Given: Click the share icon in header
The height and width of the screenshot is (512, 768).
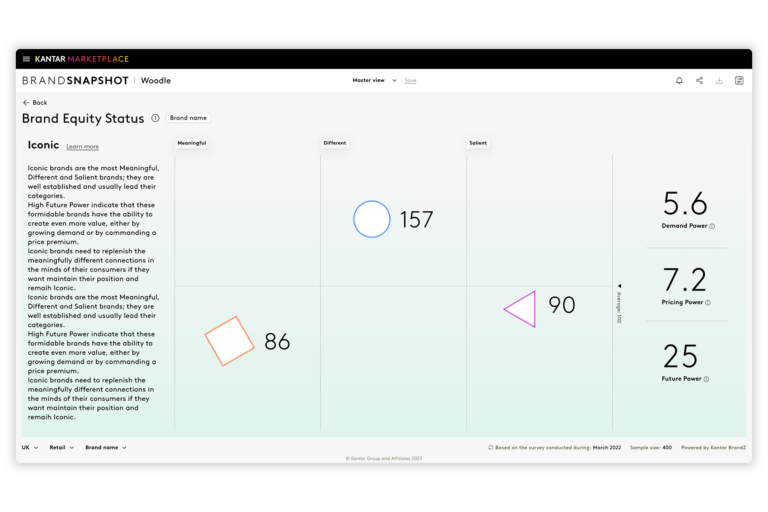Looking at the screenshot, I should [699, 80].
